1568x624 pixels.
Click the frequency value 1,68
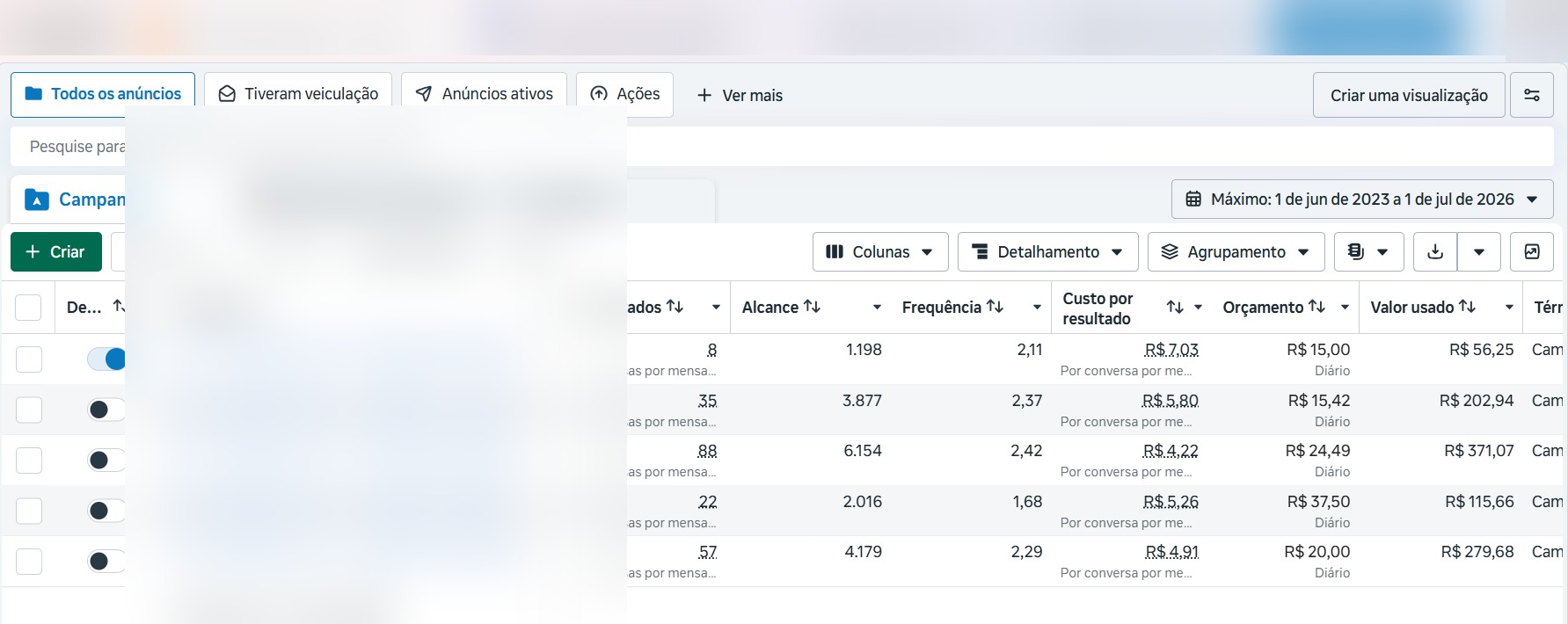[1027, 502]
